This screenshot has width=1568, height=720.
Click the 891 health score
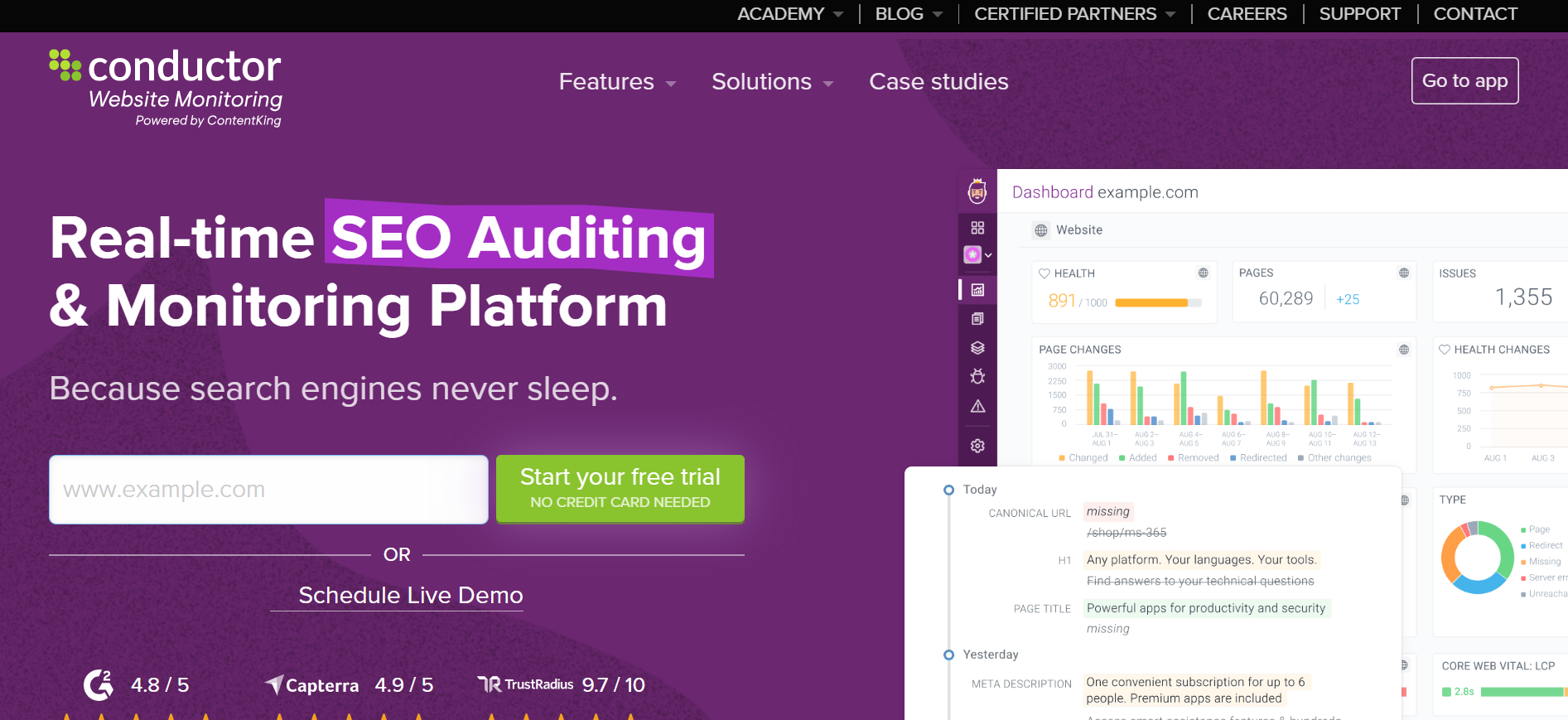1061,301
